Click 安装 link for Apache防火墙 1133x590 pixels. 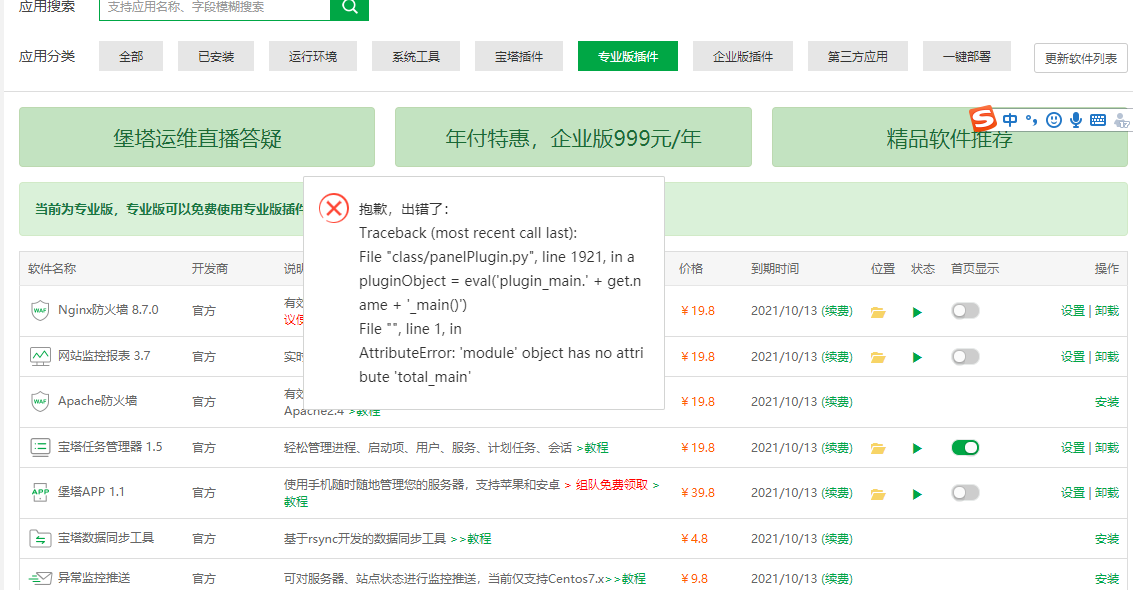click(x=1106, y=402)
